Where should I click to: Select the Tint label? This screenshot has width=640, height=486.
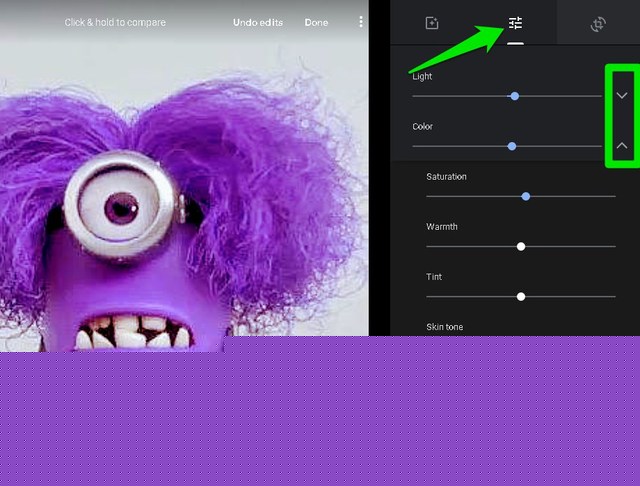coord(434,277)
